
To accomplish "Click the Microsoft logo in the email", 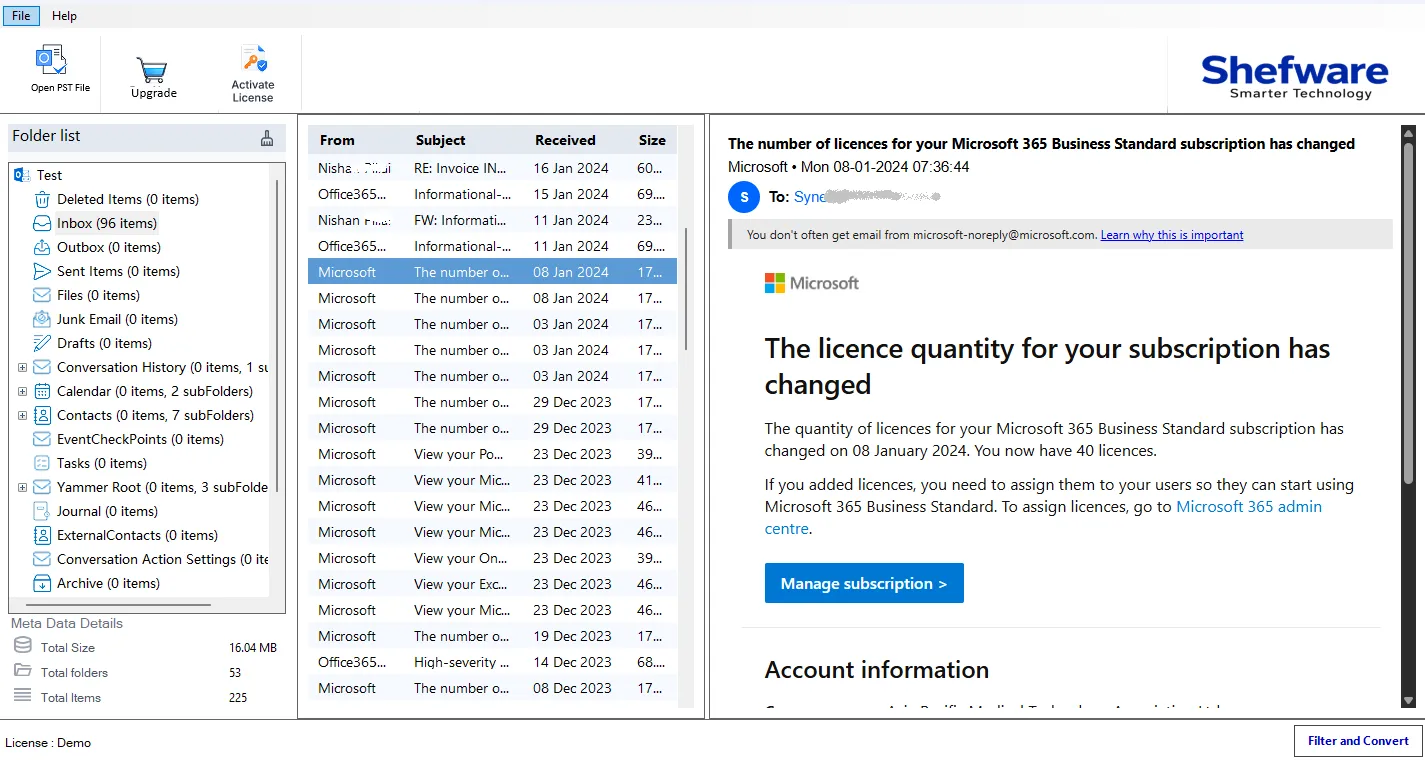I will pos(811,283).
